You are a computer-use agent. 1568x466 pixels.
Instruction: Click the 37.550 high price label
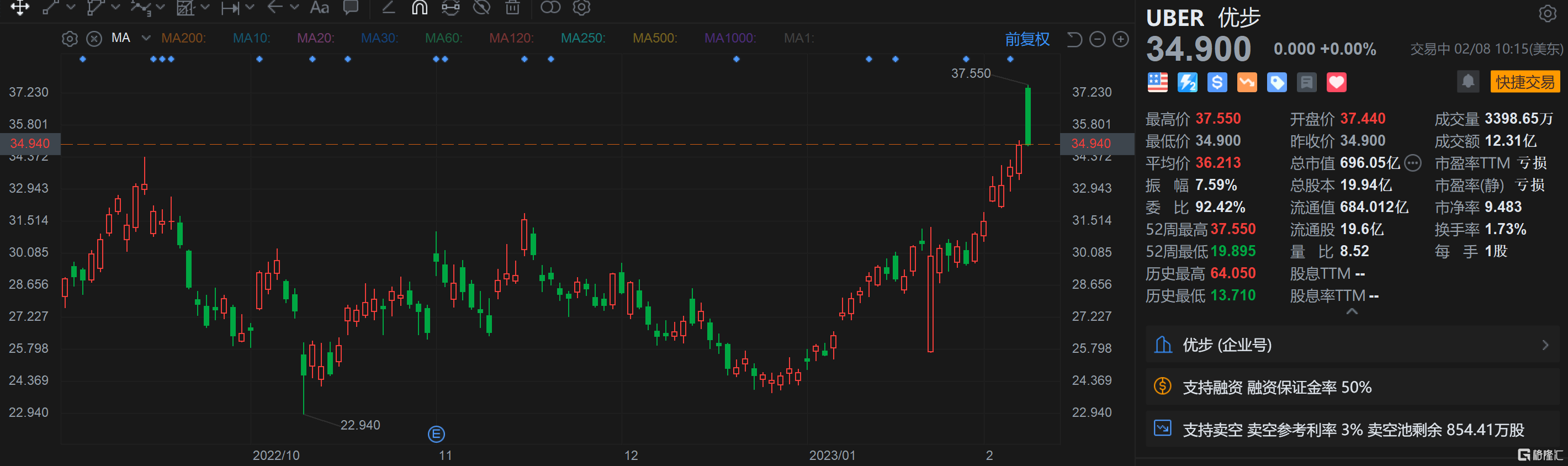(971, 73)
